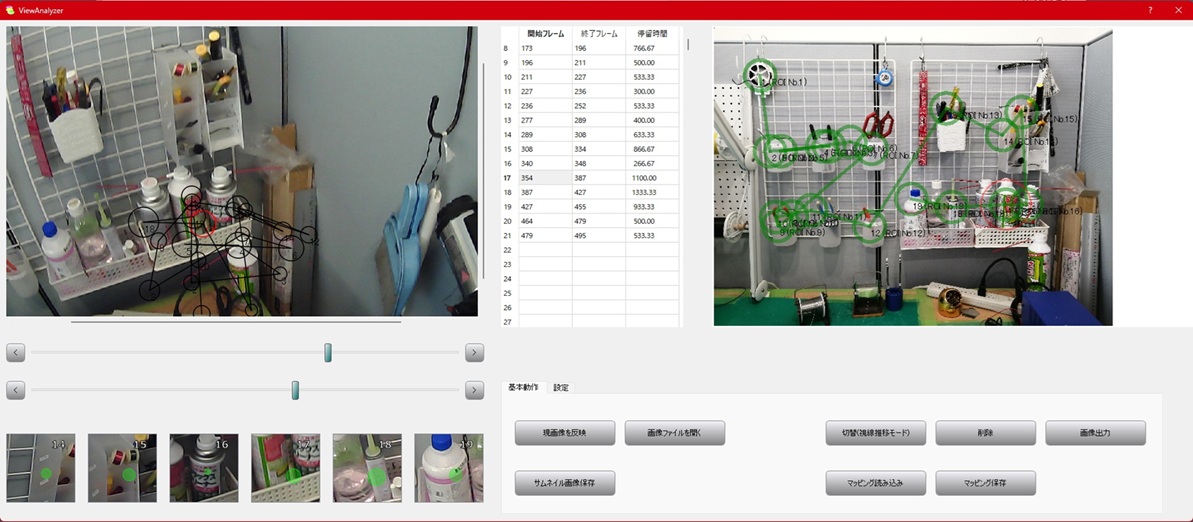1193x522 pixels.
Task: Click the 画像ファイルを開く button
Action: 674,433
